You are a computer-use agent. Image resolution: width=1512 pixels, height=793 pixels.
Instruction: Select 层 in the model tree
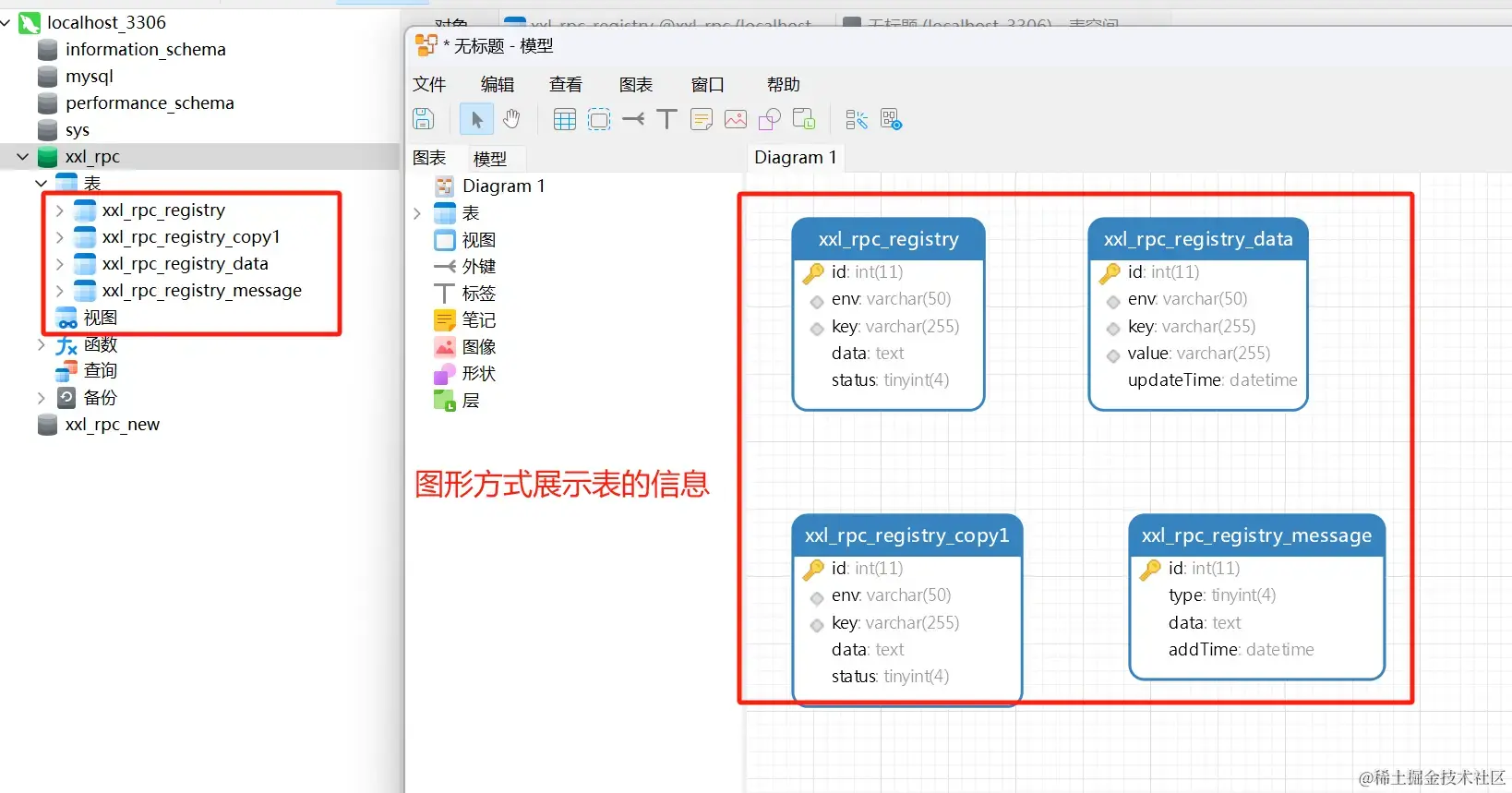tap(470, 401)
